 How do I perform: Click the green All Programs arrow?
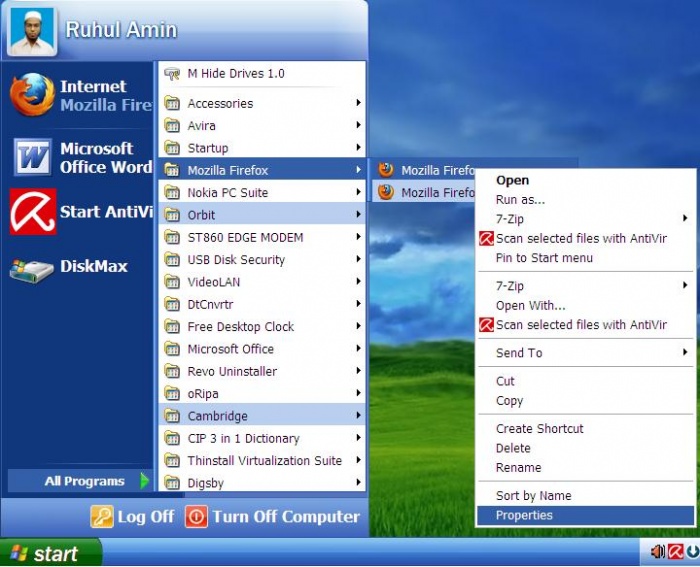tap(144, 481)
